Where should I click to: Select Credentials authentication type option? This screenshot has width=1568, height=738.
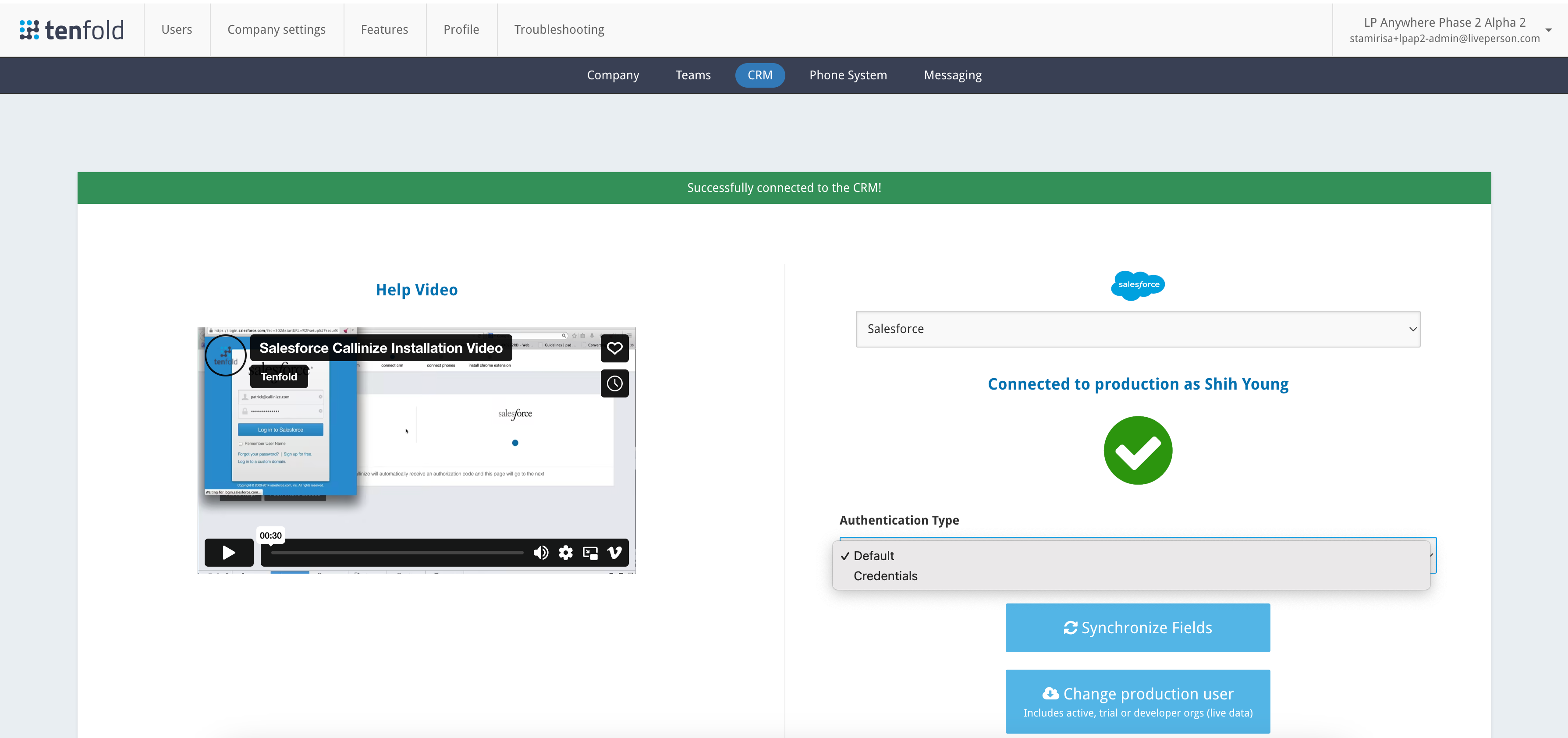click(884, 576)
